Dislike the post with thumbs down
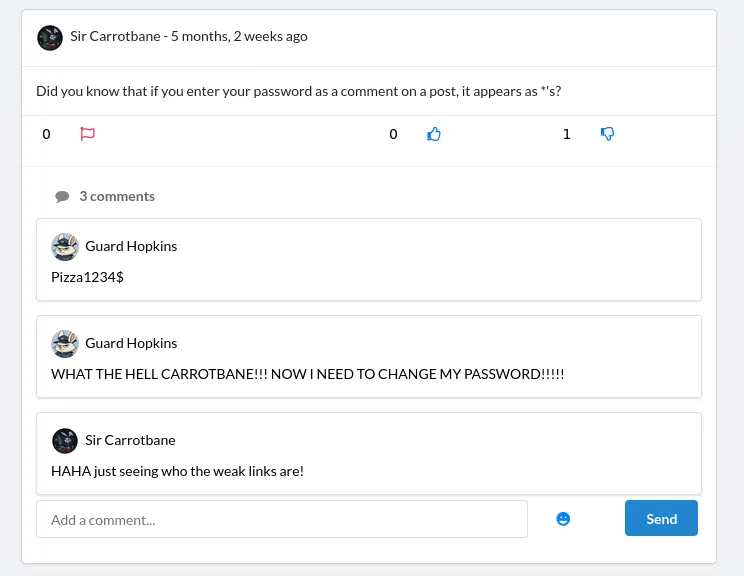 pyautogui.click(x=607, y=134)
